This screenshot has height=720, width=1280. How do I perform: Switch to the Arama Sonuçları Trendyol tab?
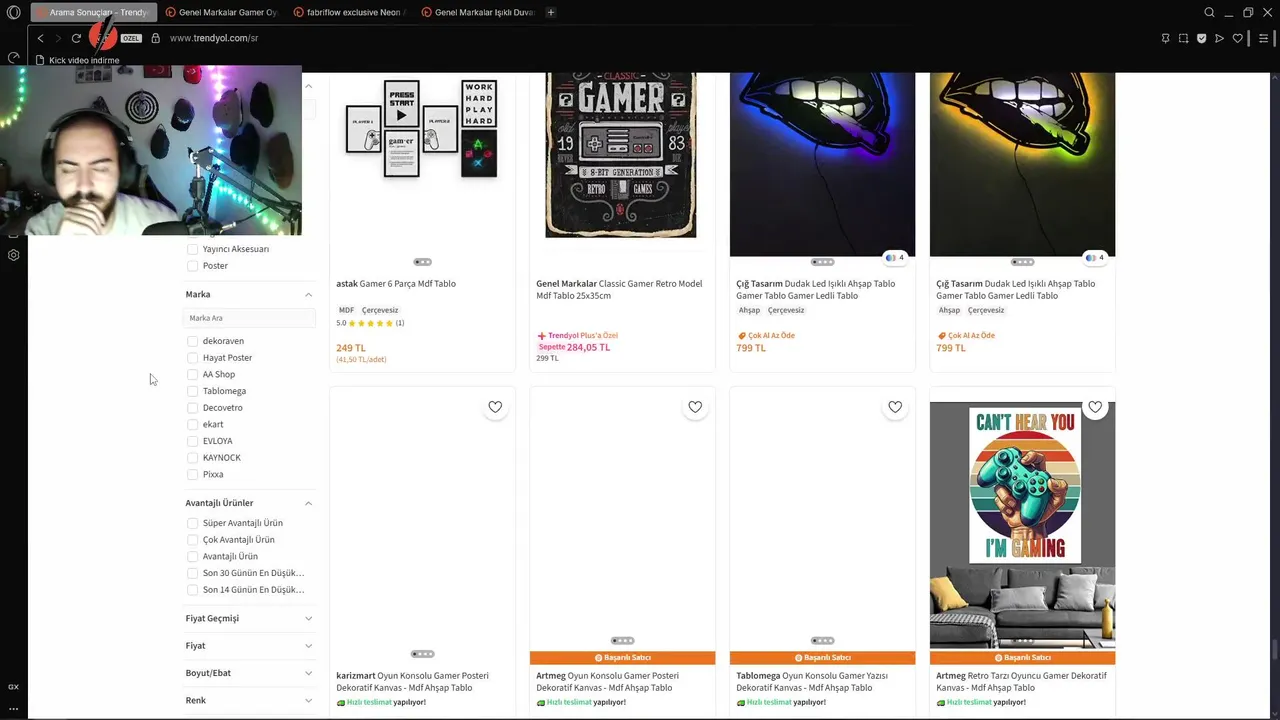(93, 12)
